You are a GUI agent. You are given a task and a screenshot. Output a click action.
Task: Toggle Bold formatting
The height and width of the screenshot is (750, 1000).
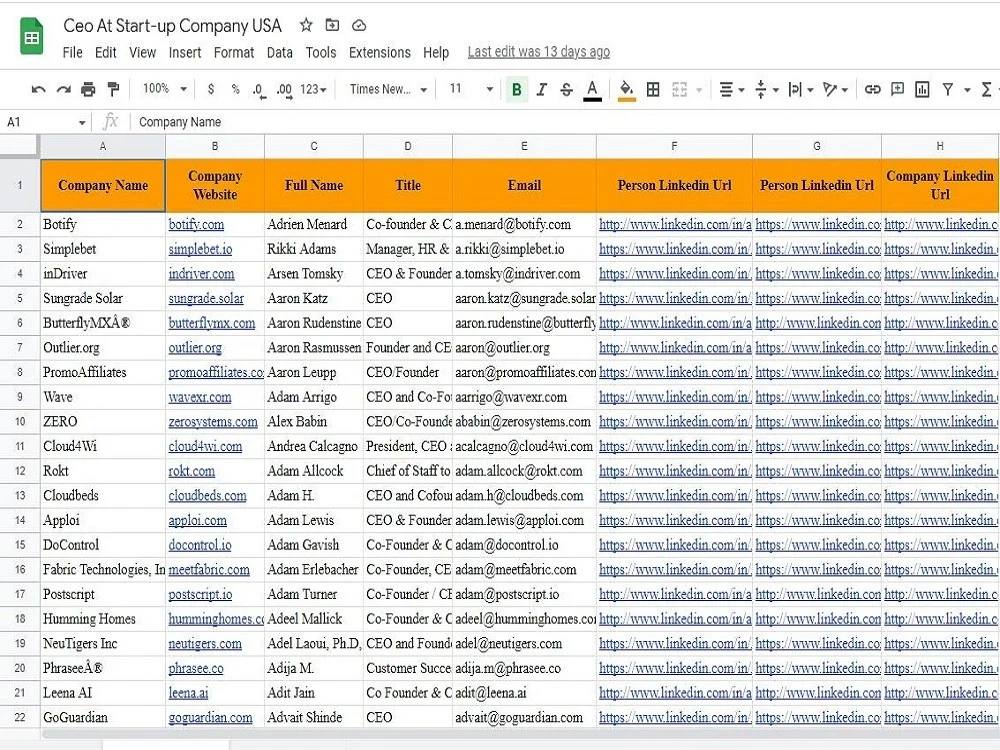tap(517, 89)
